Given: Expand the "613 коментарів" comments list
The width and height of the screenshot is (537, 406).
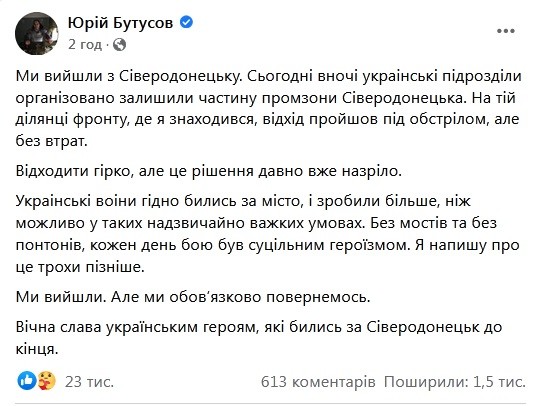Looking at the screenshot, I should (318, 382).
